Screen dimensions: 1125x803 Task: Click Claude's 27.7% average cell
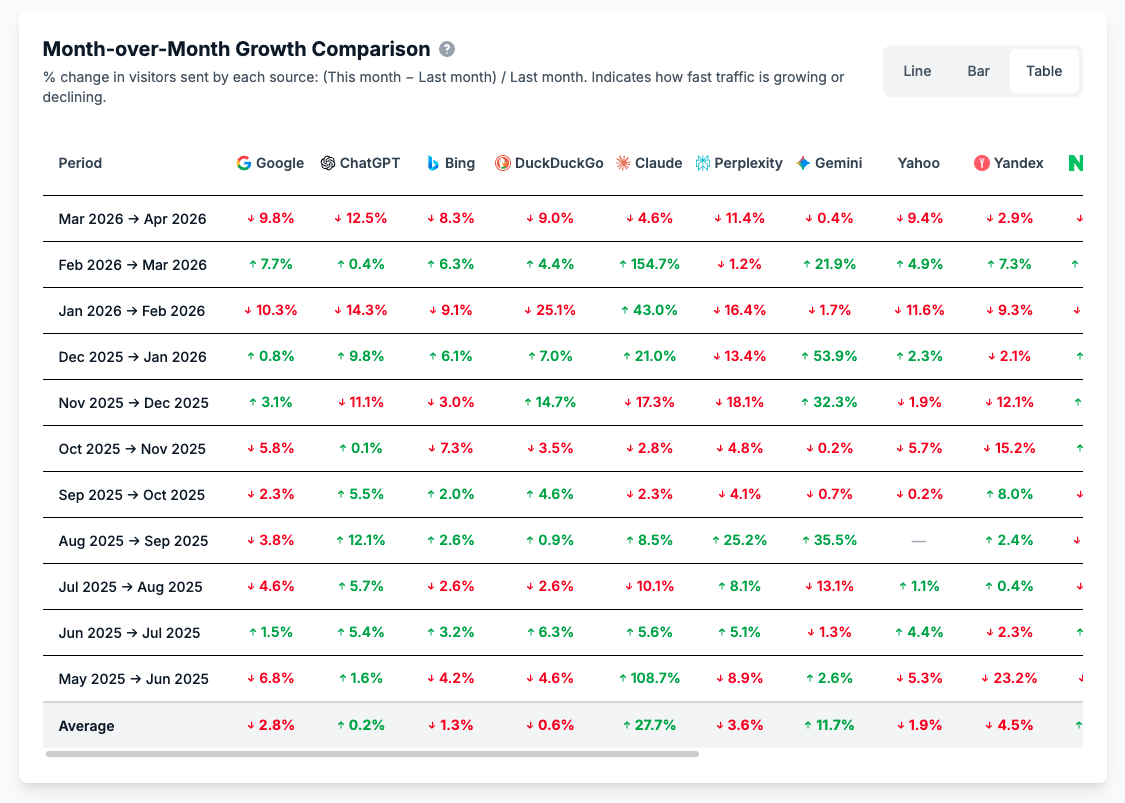[649, 725]
